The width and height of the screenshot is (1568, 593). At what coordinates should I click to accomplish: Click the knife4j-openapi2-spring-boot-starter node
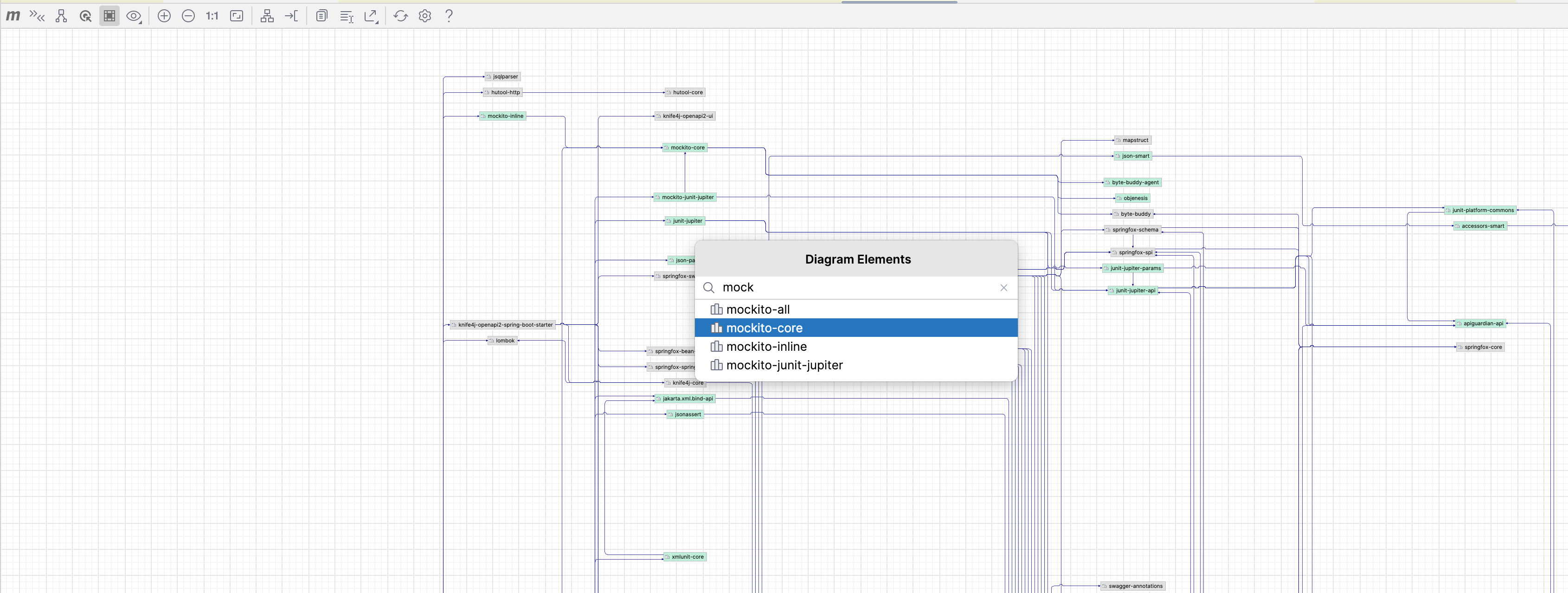[x=503, y=324]
